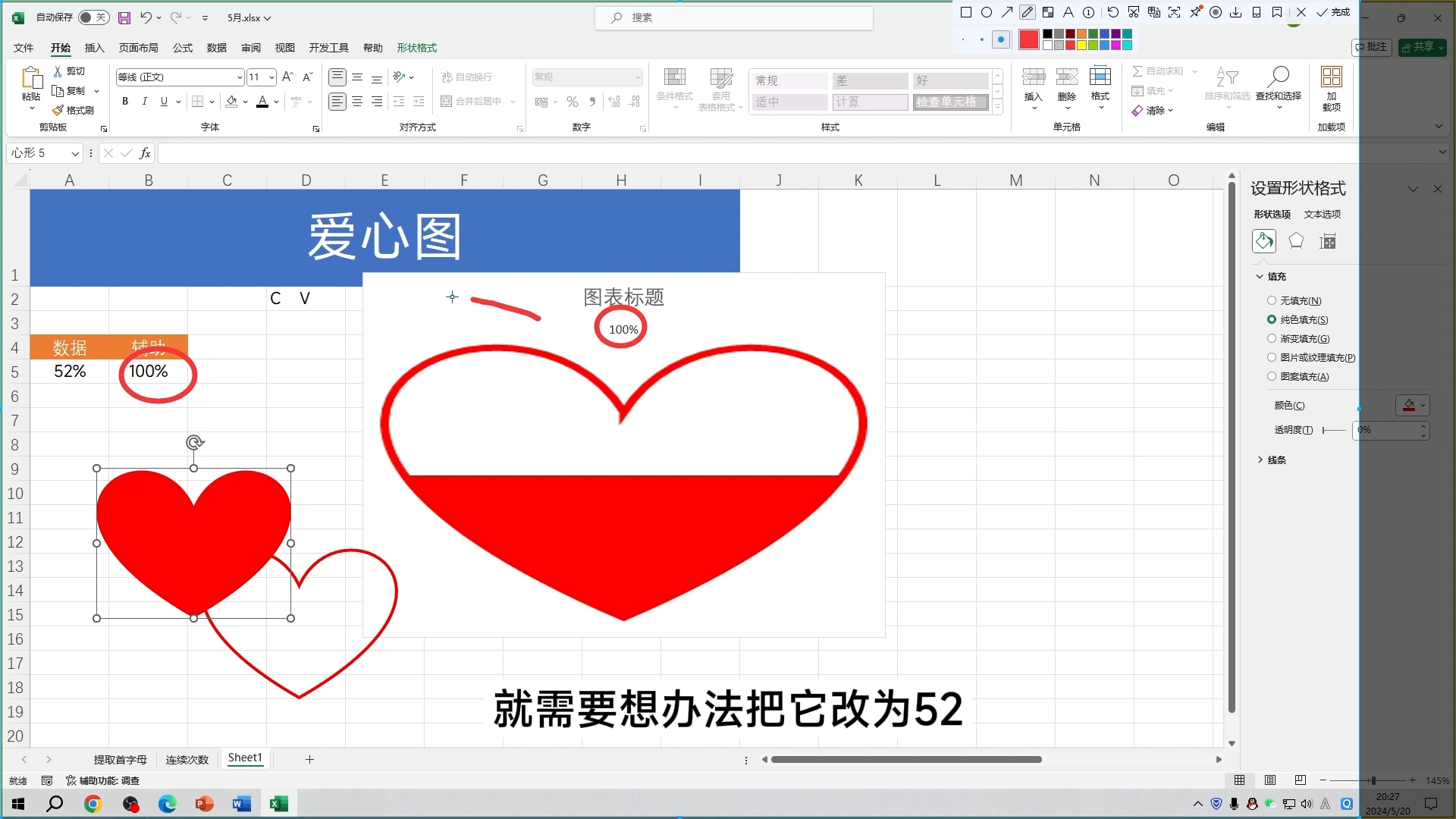Image resolution: width=1456 pixels, height=819 pixels.
Task: Click the Add-ins (加载项) button
Action: click(1331, 88)
